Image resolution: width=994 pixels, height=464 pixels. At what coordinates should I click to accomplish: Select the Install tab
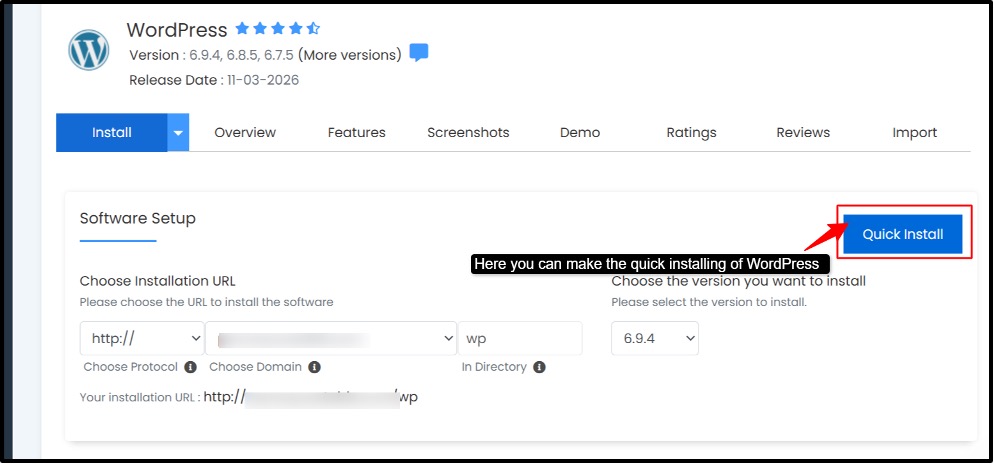112,132
